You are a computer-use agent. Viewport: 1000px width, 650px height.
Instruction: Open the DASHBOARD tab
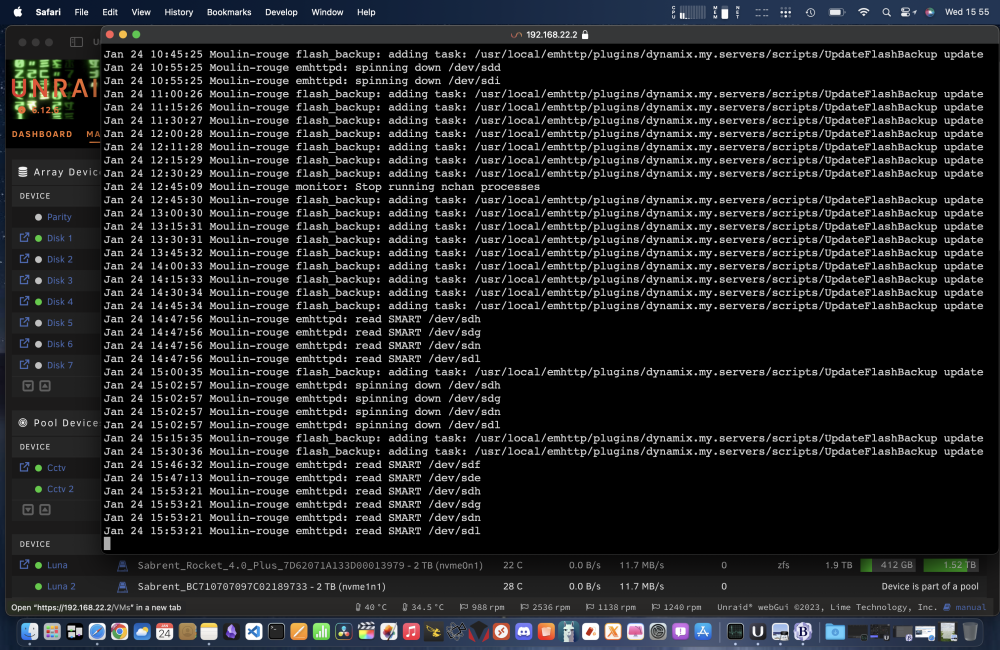42,134
